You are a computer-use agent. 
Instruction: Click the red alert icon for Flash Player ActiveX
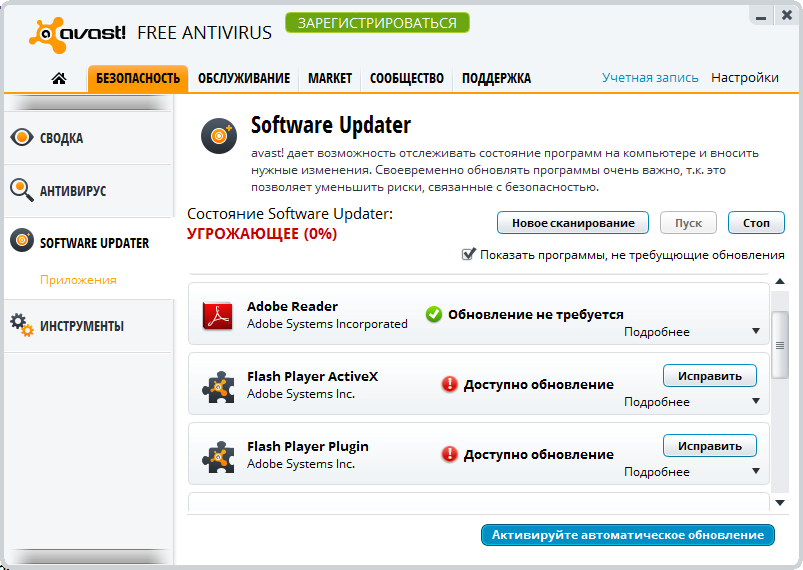click(x=449, y=384)
